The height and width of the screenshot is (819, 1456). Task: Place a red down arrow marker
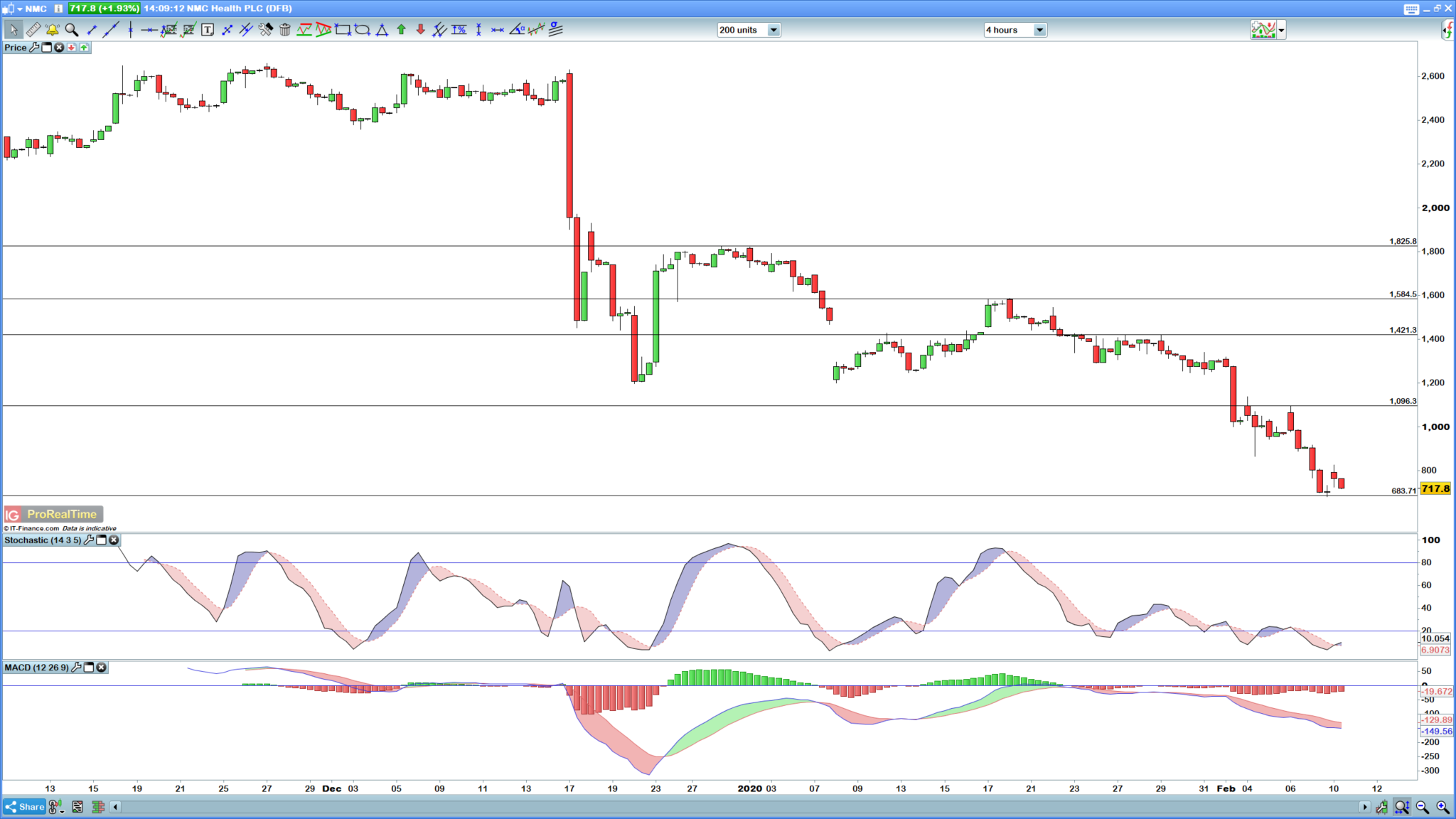coord(420,30)
